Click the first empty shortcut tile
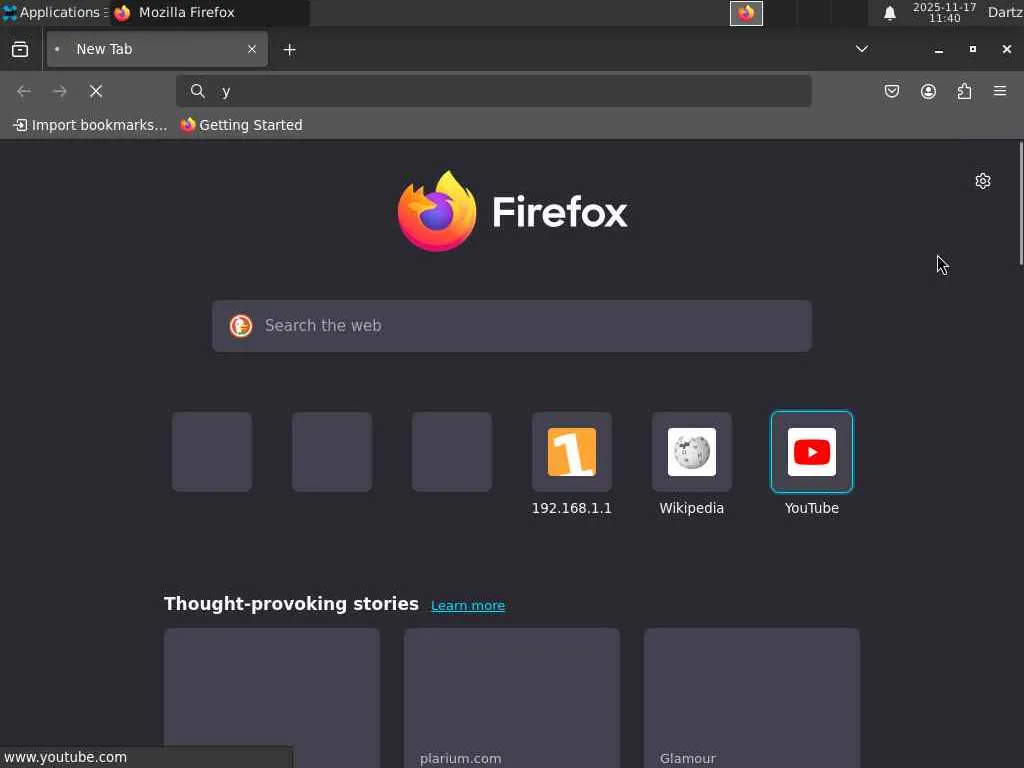Screen dimensions: 1024x768 [x=212, y=452]
